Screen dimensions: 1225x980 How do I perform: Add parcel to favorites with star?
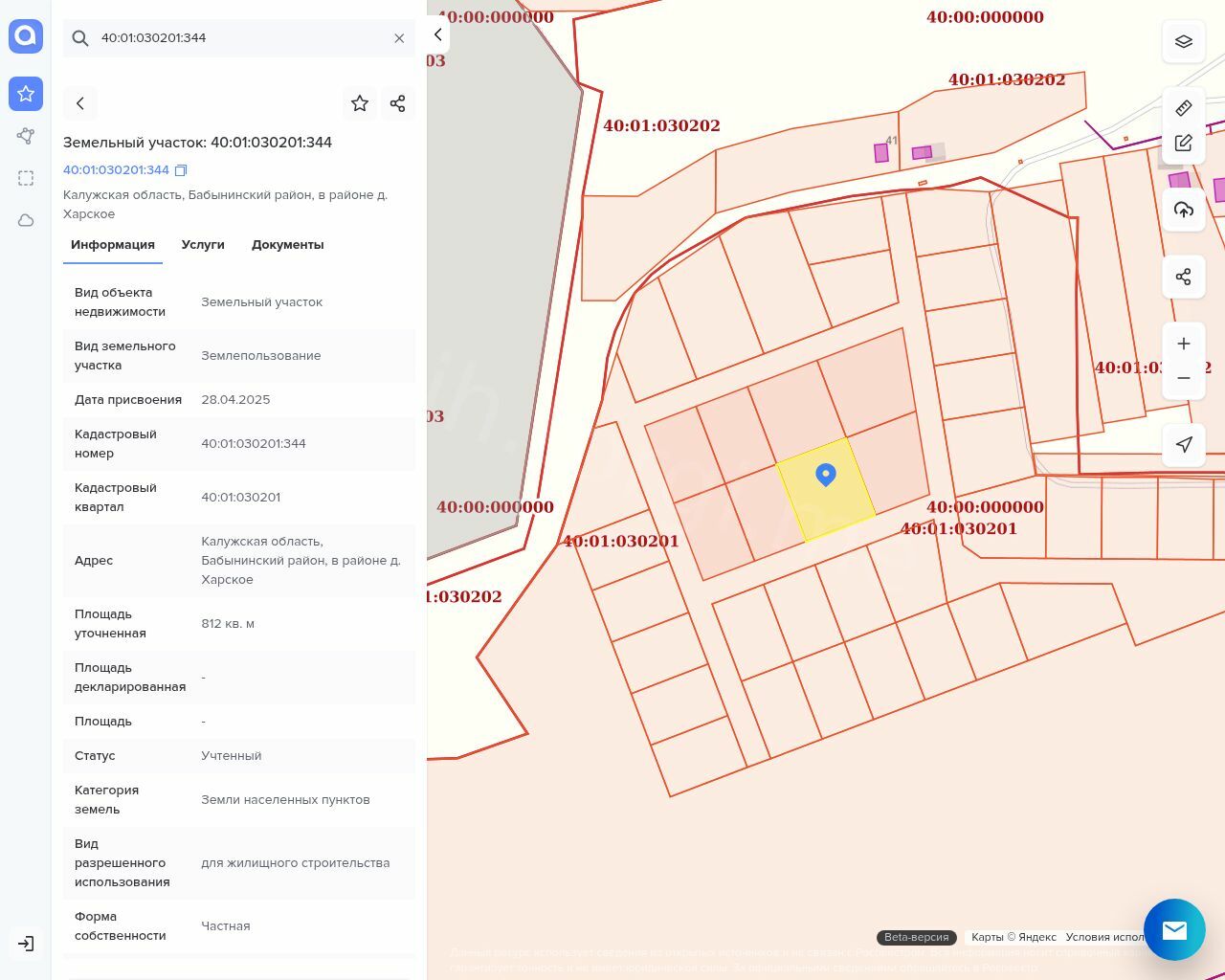point(360,103)
